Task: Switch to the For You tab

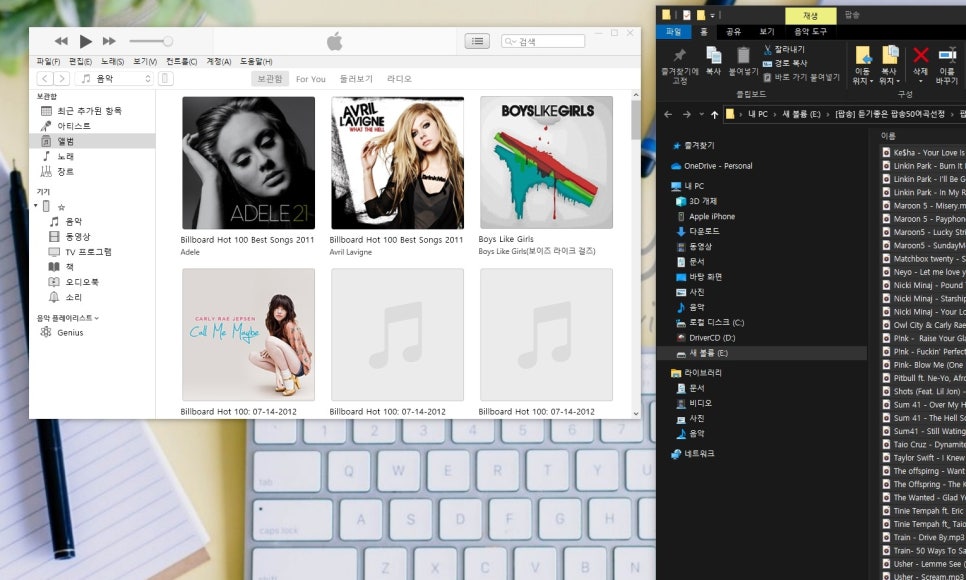Action: coord(310,79)
